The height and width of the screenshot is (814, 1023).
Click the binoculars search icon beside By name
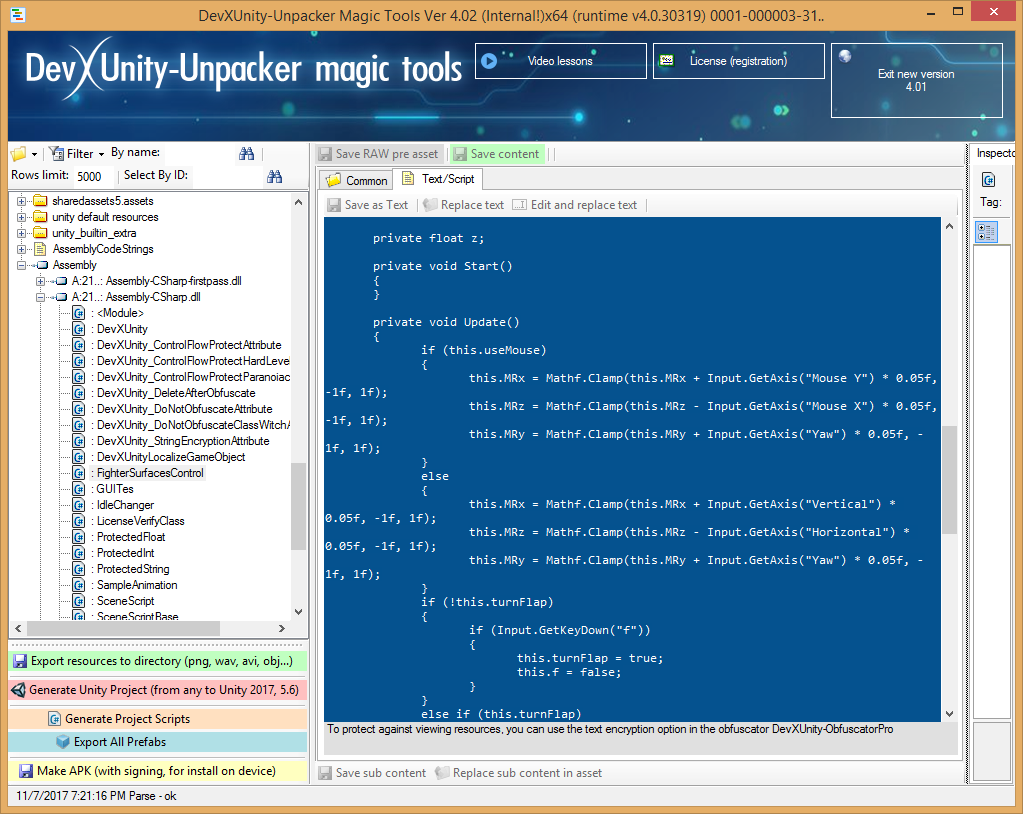tap(247, 153)
